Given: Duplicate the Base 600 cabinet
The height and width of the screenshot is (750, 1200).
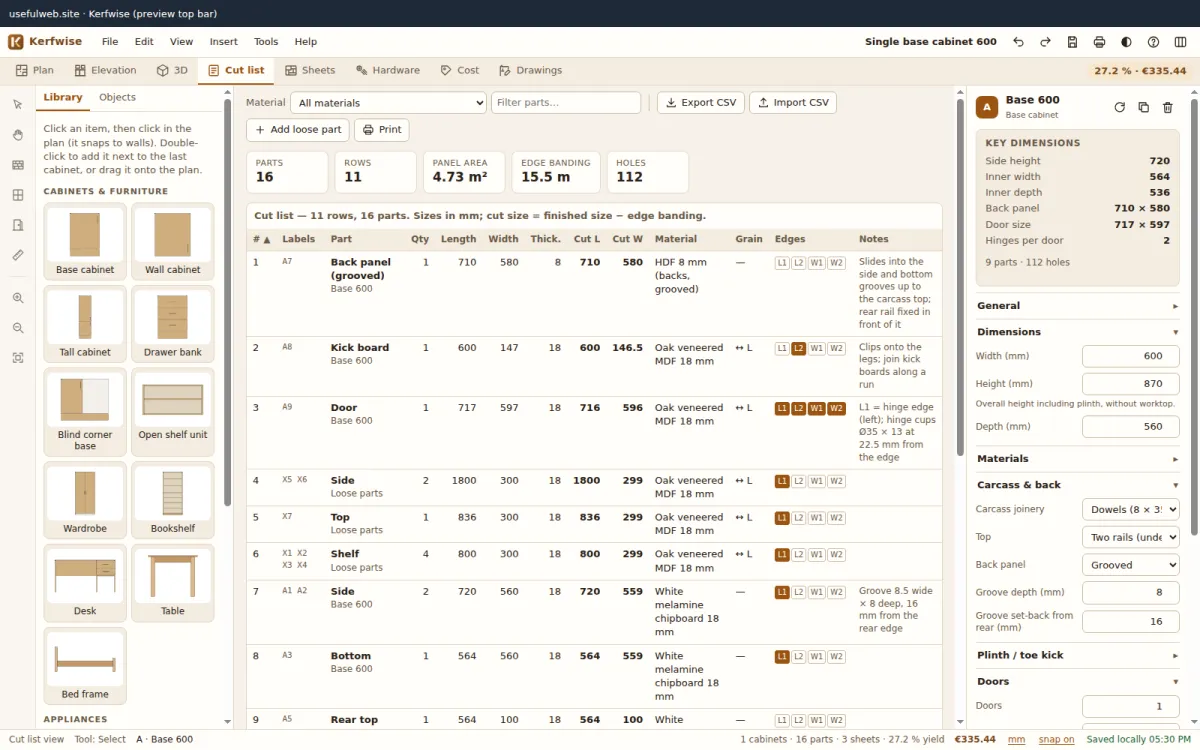Looking at the screenshot, I should click(x=1143, y=107).
